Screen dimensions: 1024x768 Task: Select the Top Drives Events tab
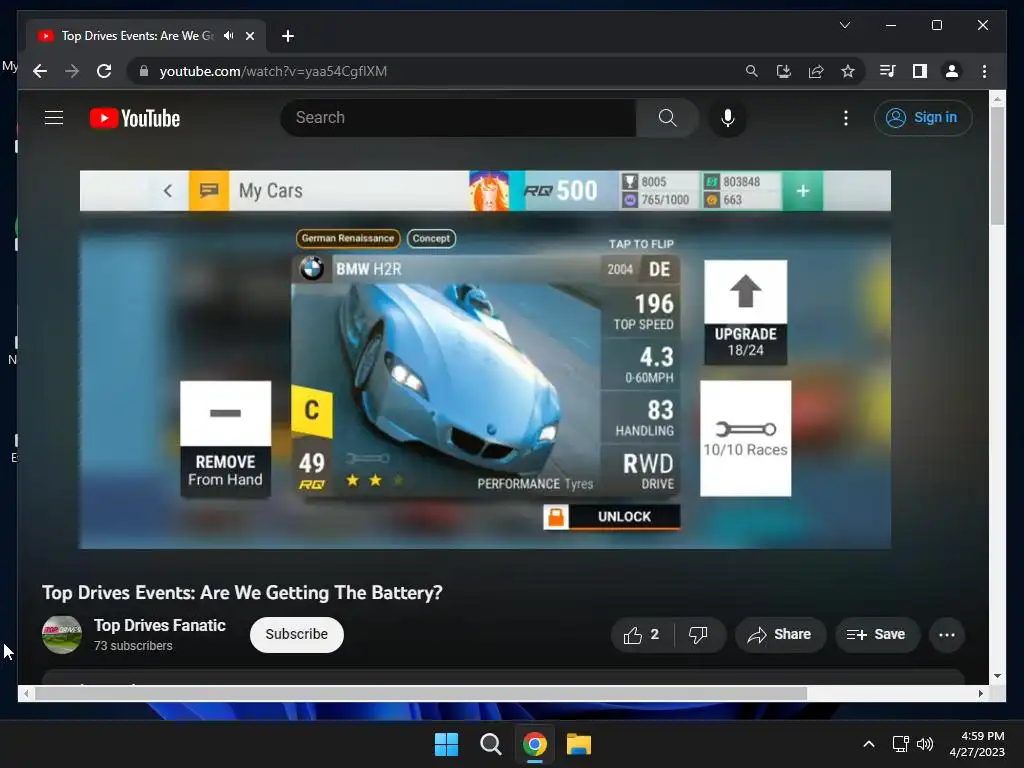tap(144, 36)
